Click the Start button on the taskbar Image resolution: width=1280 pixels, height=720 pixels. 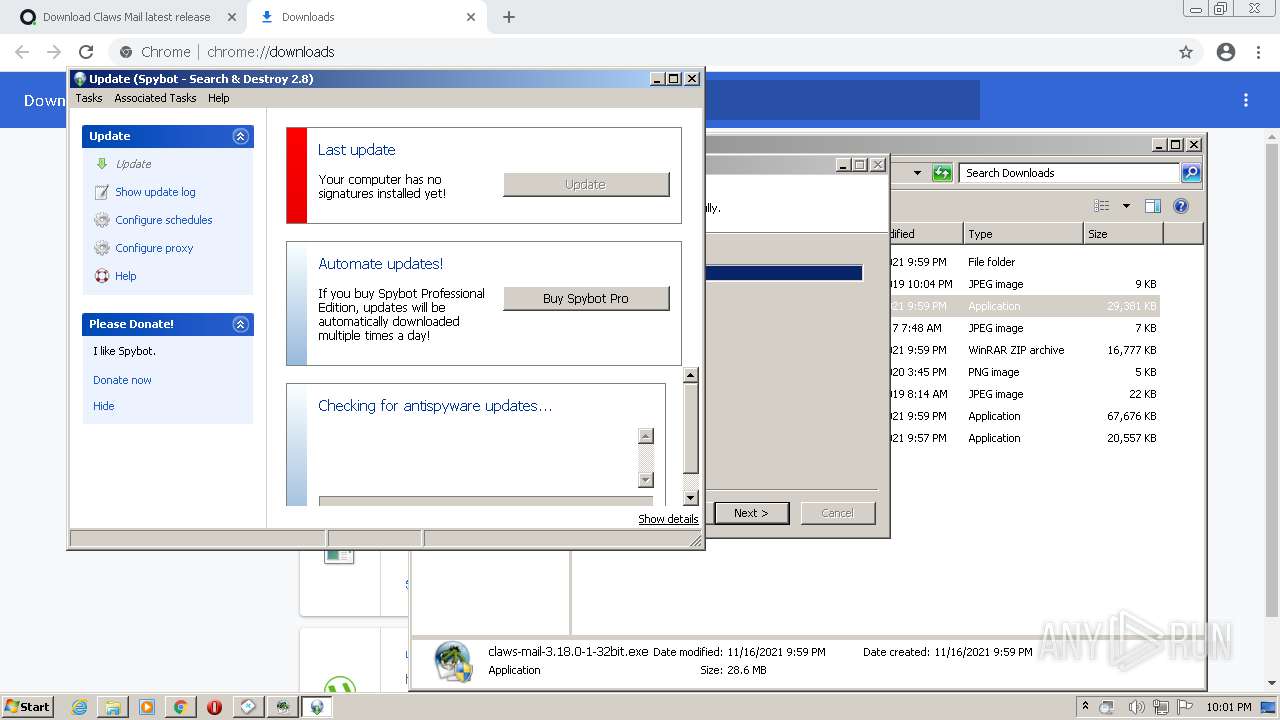pos(27,707)
